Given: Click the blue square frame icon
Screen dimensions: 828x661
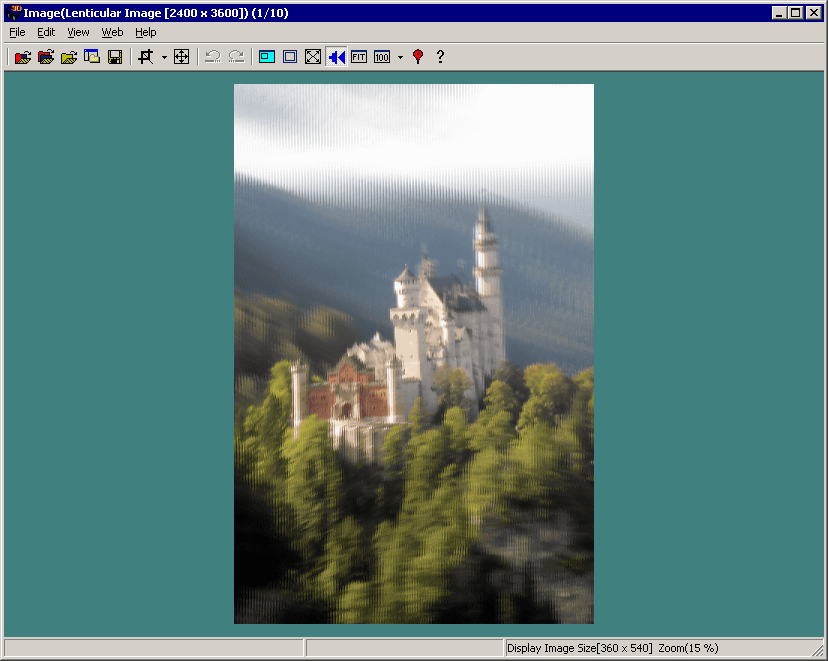Looking at the screenshot, I should click(x=290, y=56).
